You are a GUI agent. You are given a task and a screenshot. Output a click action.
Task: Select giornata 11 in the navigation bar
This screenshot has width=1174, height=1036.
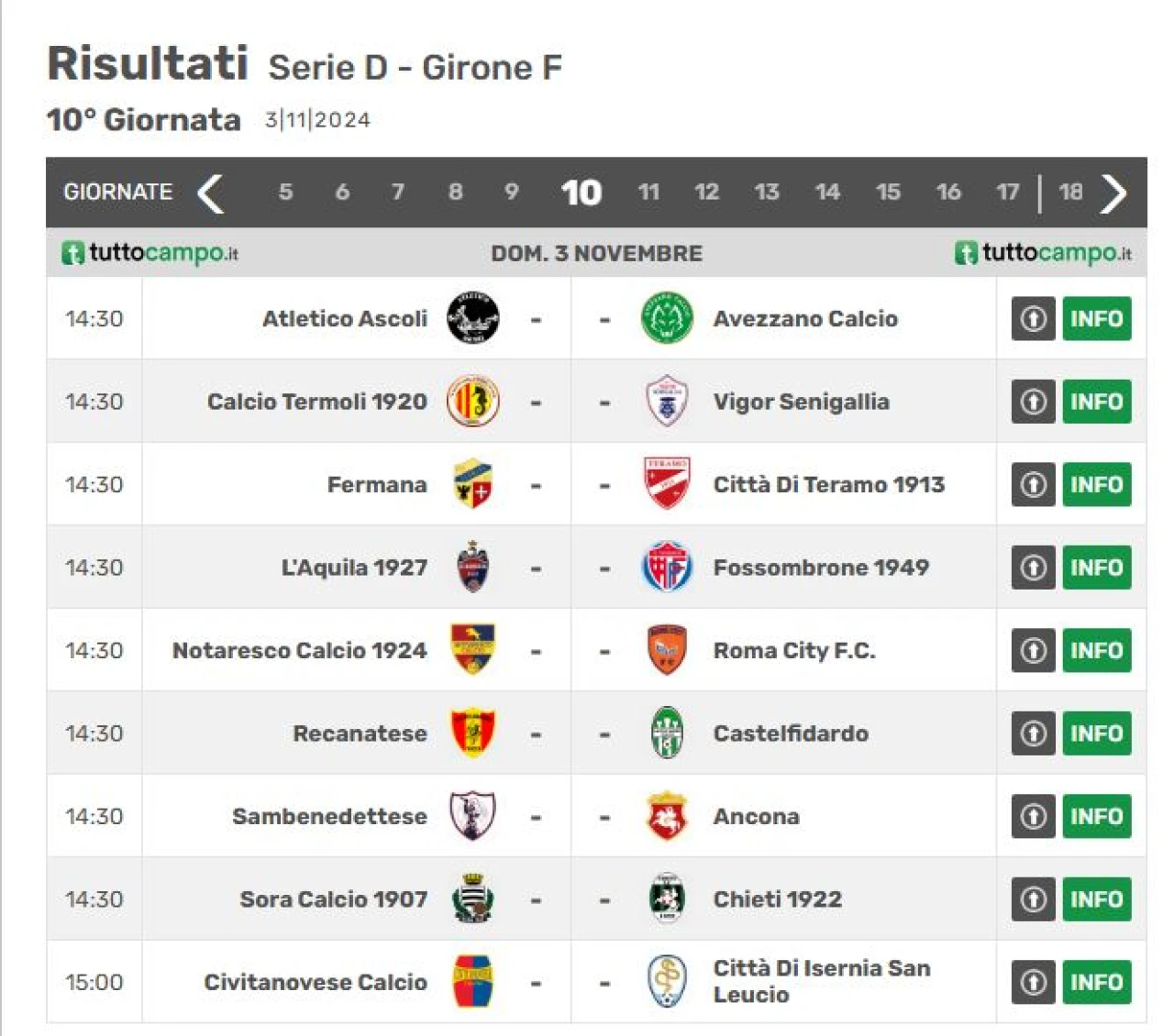[648, 193]
